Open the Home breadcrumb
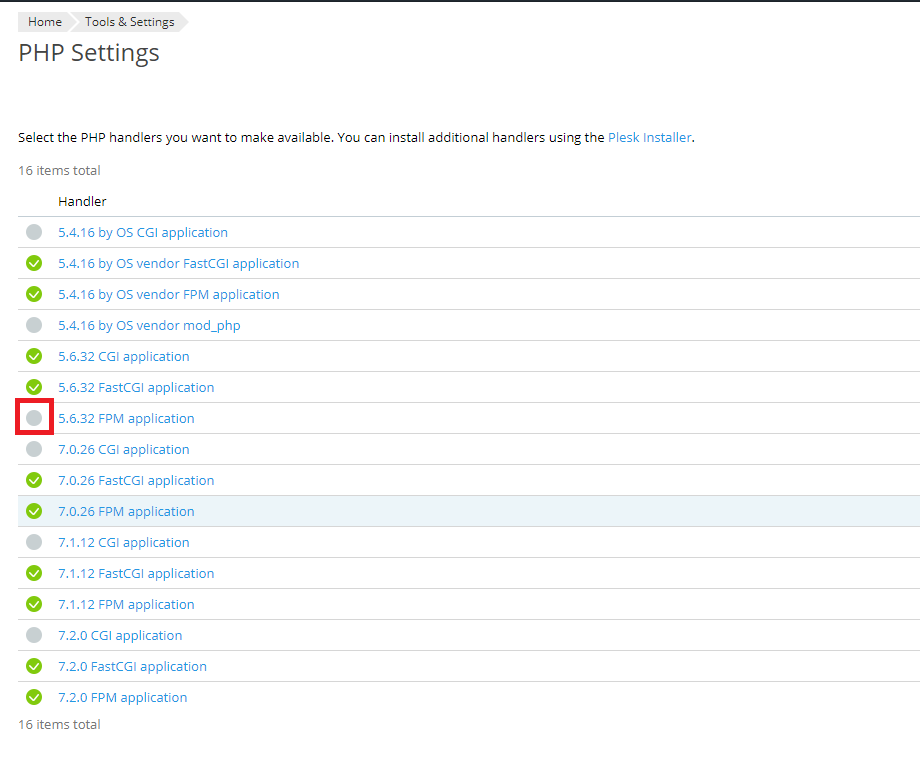This screenshot has height=774, width=920. 45,22
